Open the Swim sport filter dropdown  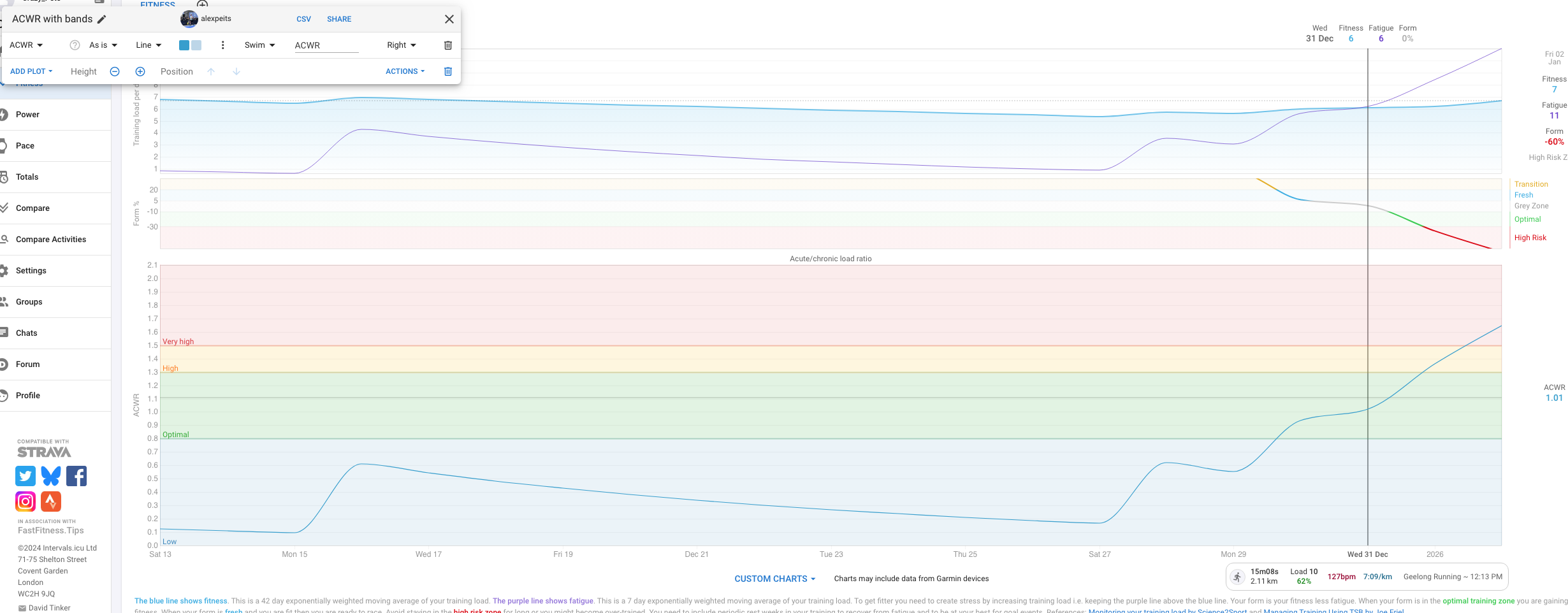tap(259, 45)
